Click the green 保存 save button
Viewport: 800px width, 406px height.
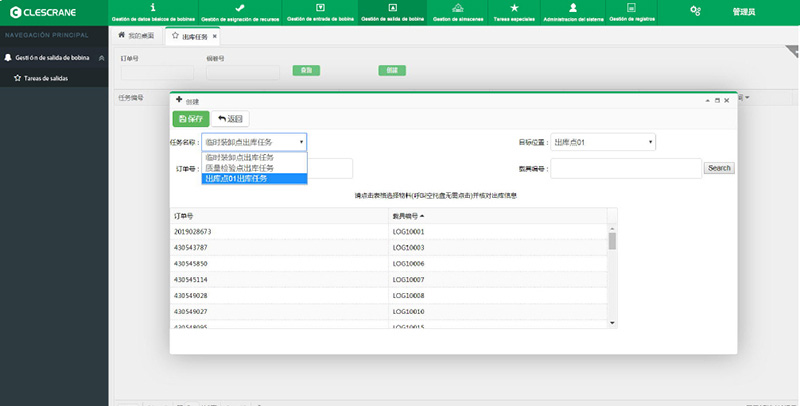(191, 119)
